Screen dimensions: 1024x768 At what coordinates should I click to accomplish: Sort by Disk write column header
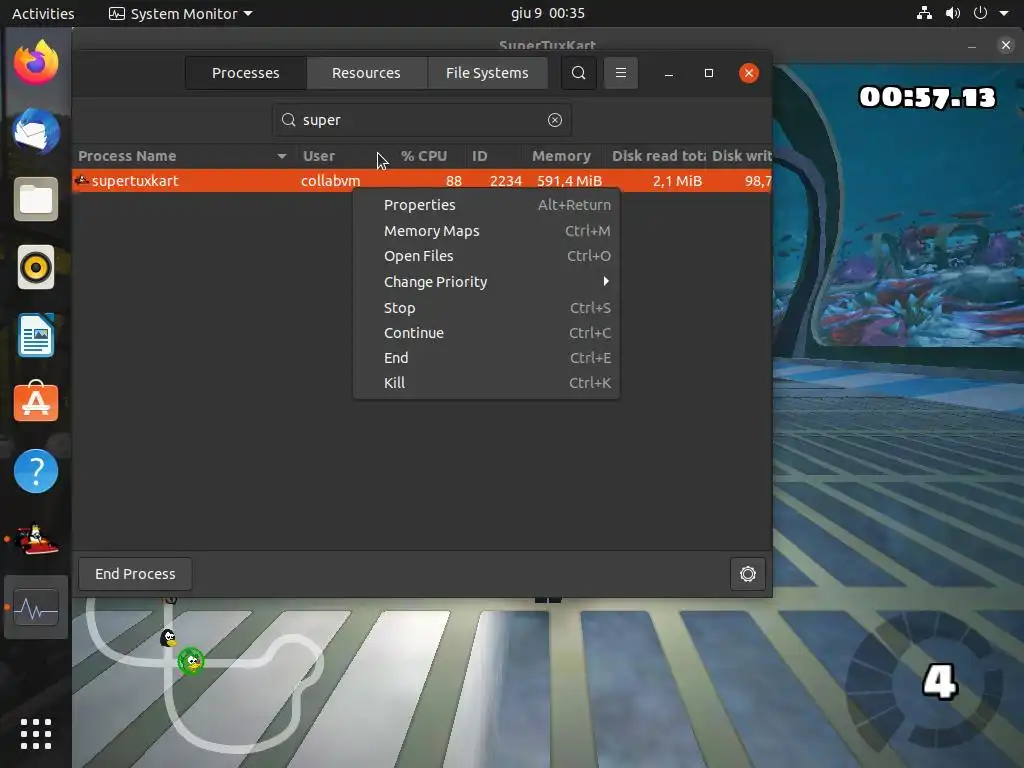(x=741, y=156)
